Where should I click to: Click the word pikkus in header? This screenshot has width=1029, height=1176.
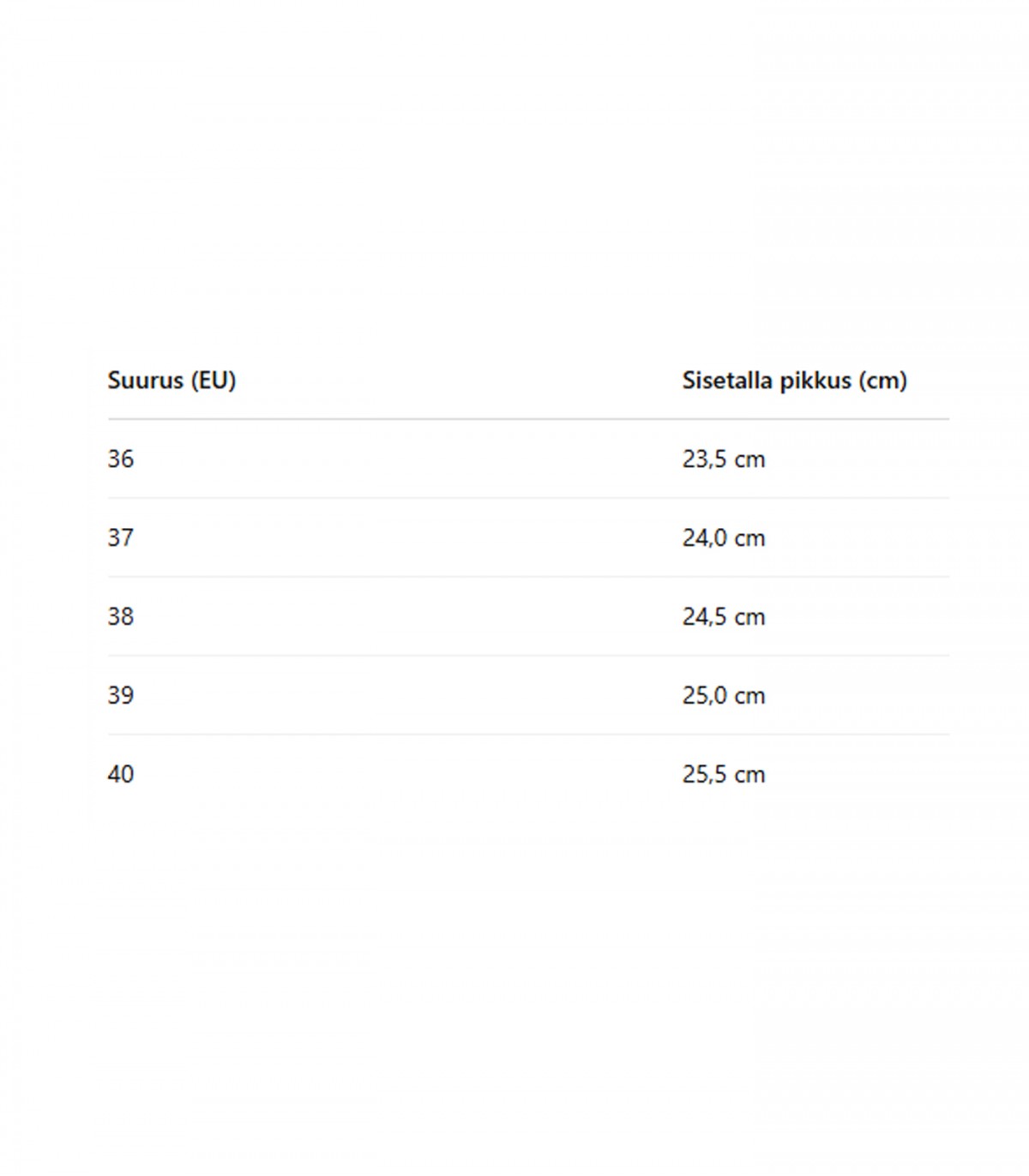point(815,380)
